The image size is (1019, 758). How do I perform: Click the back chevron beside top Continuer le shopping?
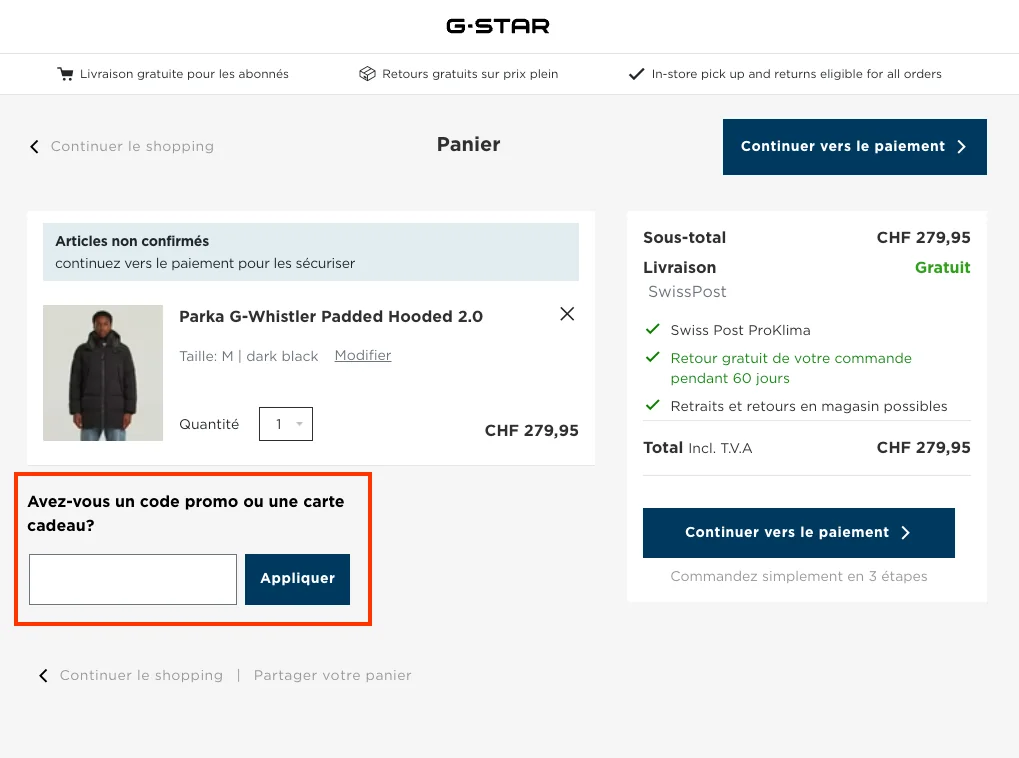point(34,146)
